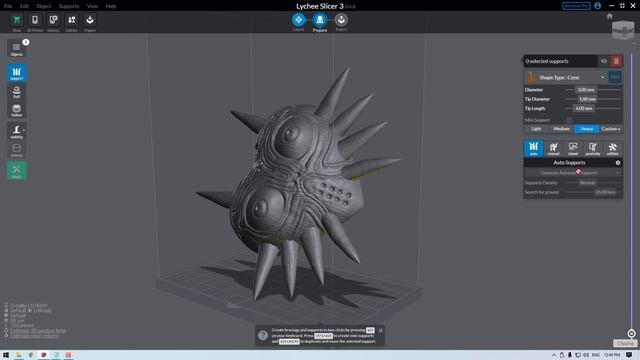The height and width of the screenshot is (360, 640).
Task: Delete selected supports with red trash icon
Action: (x=616, y=61)
